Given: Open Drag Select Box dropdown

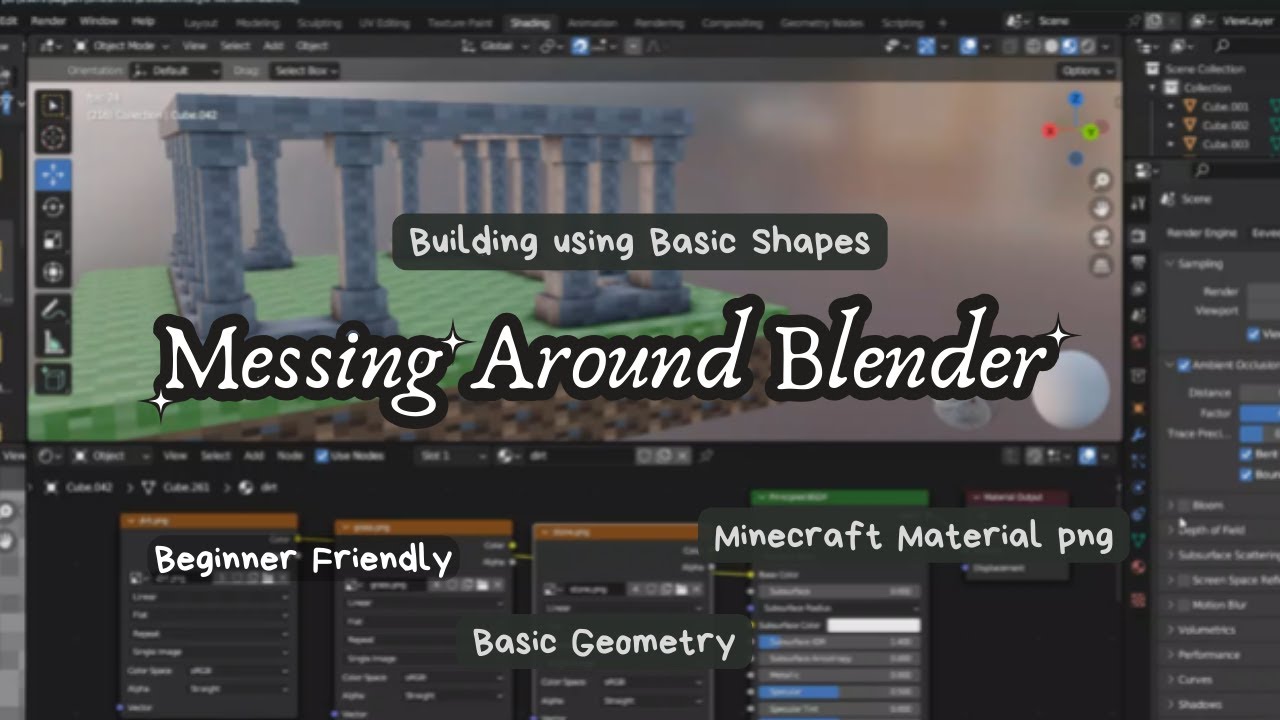Looking at the screenshot, I should [304, 71].
